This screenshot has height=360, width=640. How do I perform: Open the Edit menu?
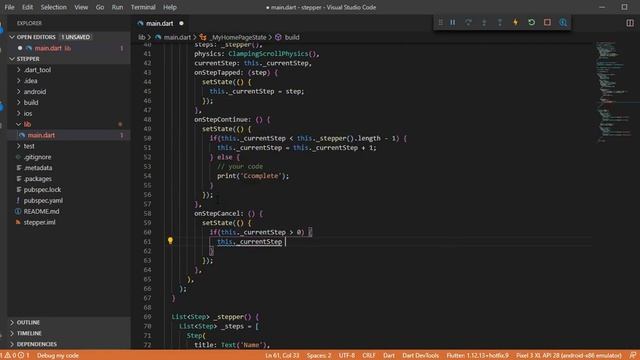point(27,7)
